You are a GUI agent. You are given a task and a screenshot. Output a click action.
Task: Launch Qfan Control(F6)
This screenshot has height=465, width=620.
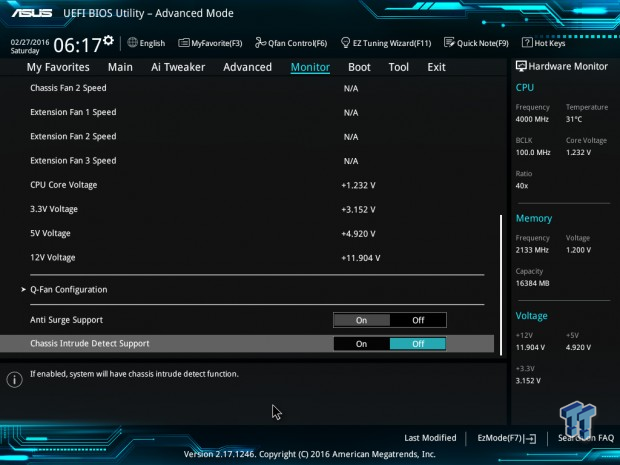[x=291, y=43]
